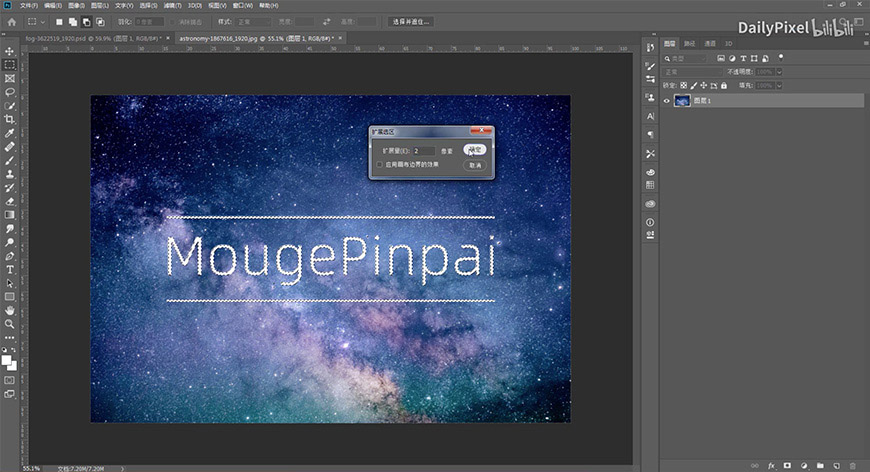Select the Quick Selection tool
Screen dimensions: 870x472
coord(9,106)
